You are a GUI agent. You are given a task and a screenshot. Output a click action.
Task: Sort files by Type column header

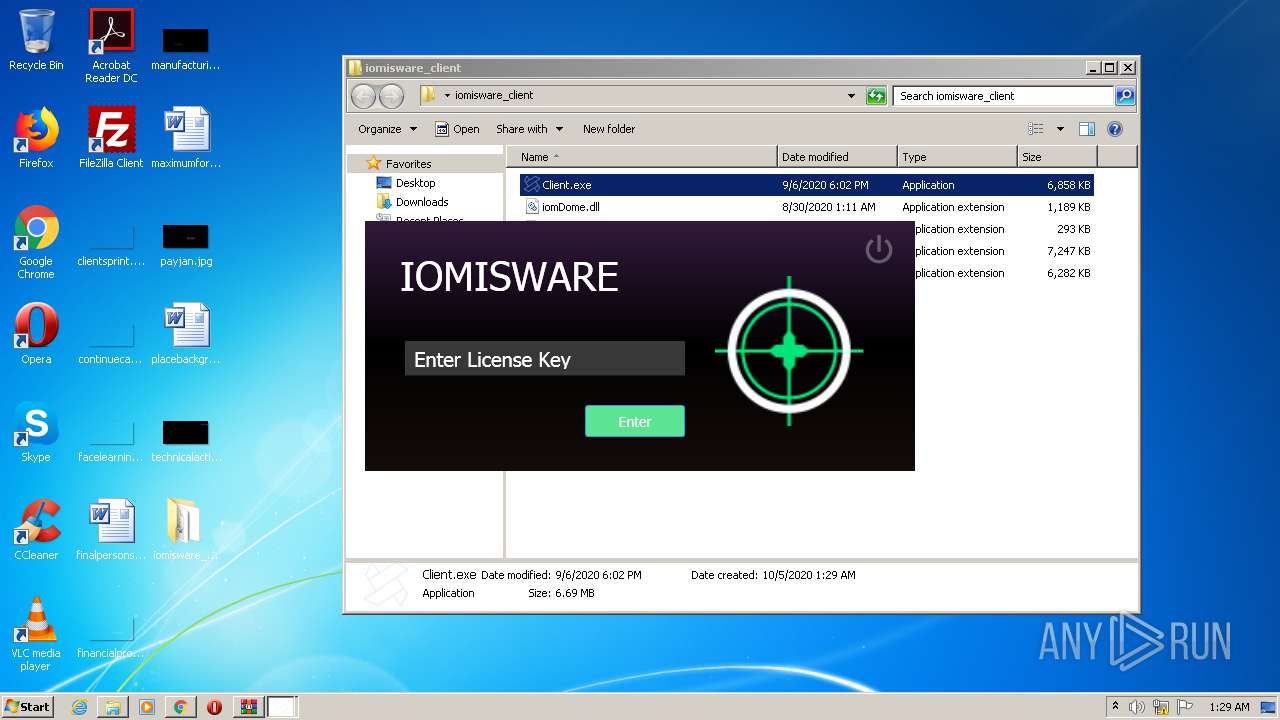pos(956,157)
